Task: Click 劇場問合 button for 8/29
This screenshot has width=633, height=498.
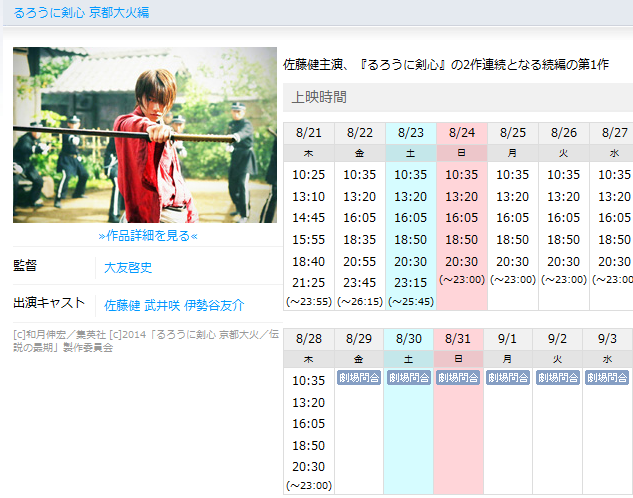Action: [359, 378]
